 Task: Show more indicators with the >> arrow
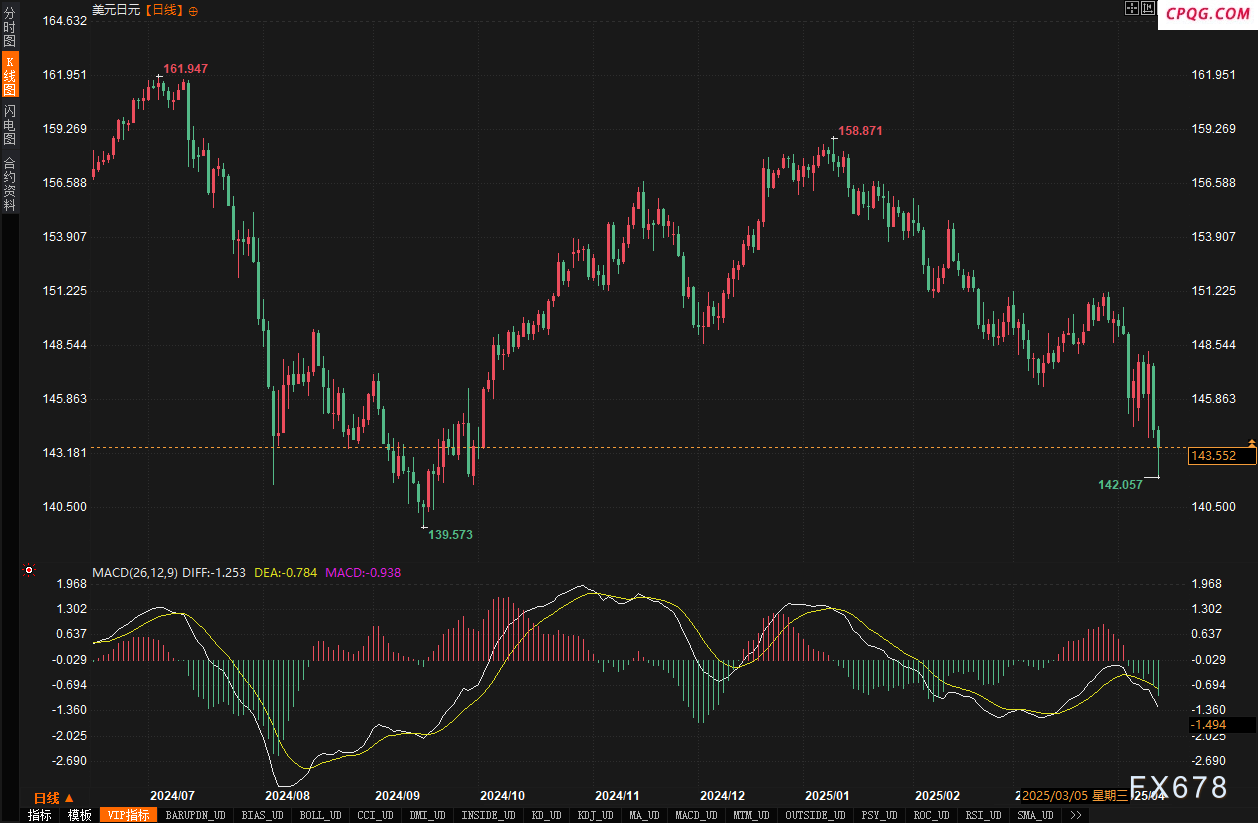pyautogui.click(x=1075, y=815)
